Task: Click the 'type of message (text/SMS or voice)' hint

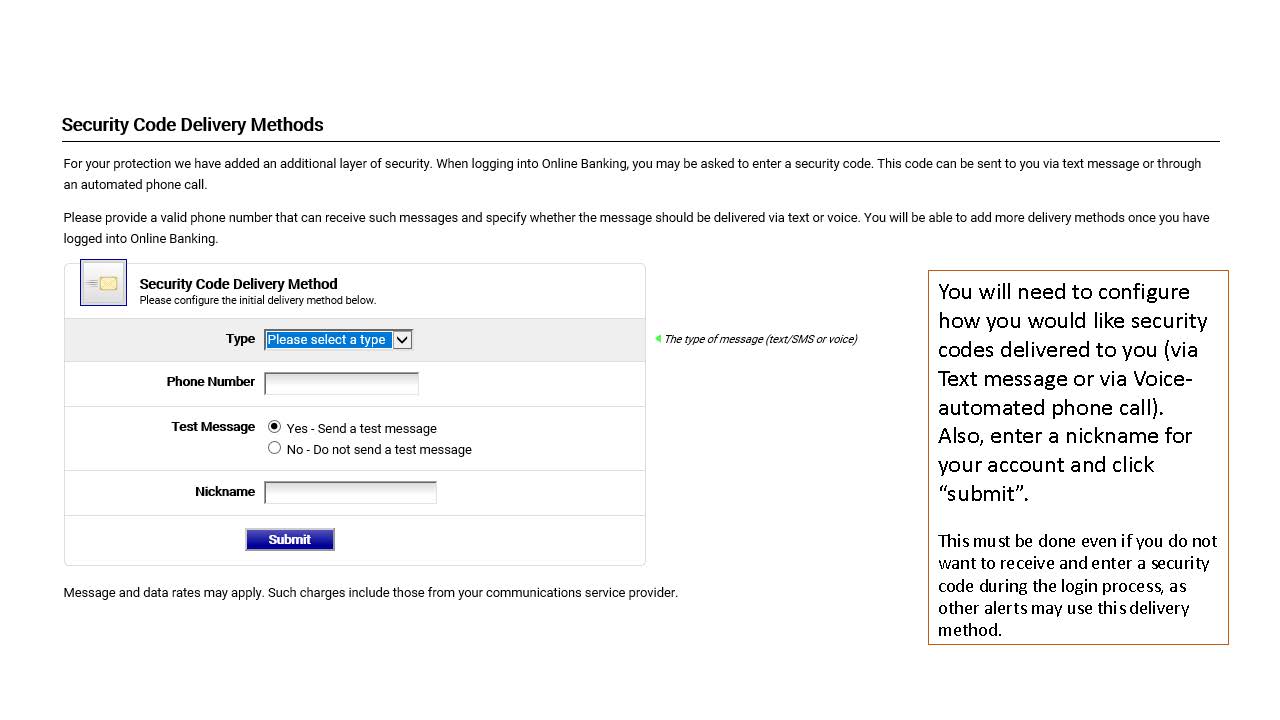Action: point(760,339)
